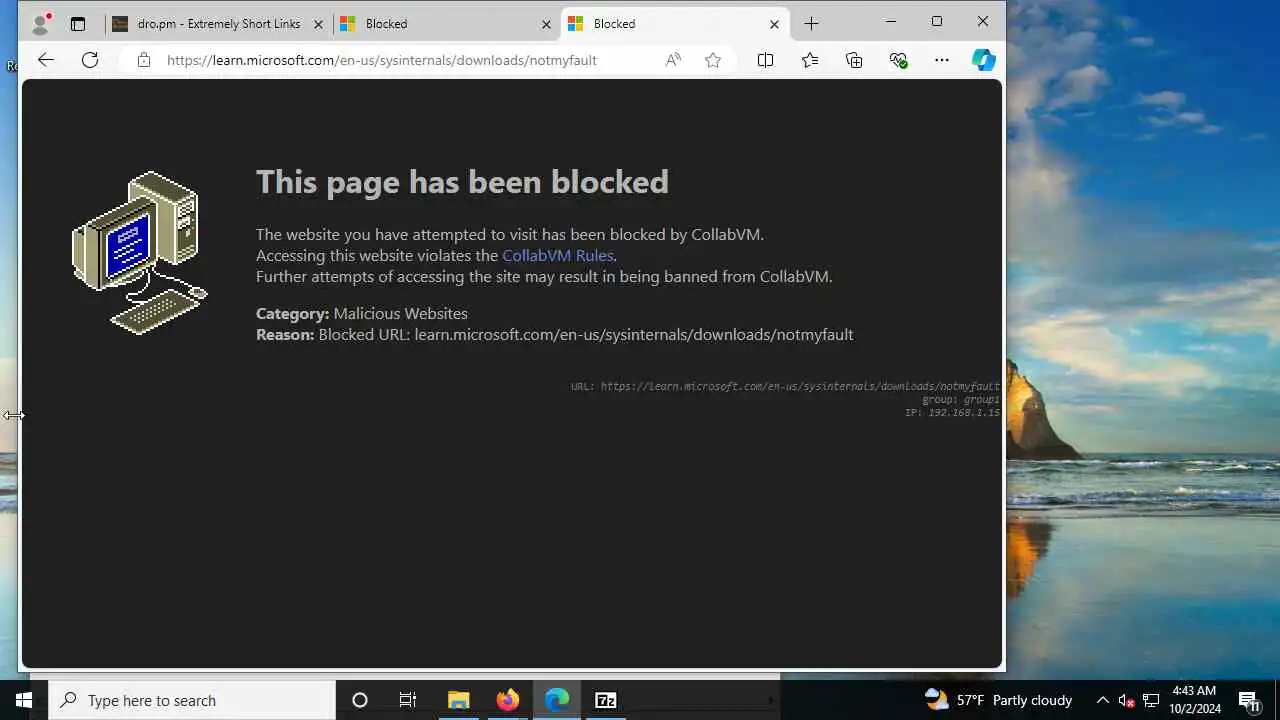Open 7-Zip from taskbar
Viewport: 1280px width, 720px height.
coord(606,700)
